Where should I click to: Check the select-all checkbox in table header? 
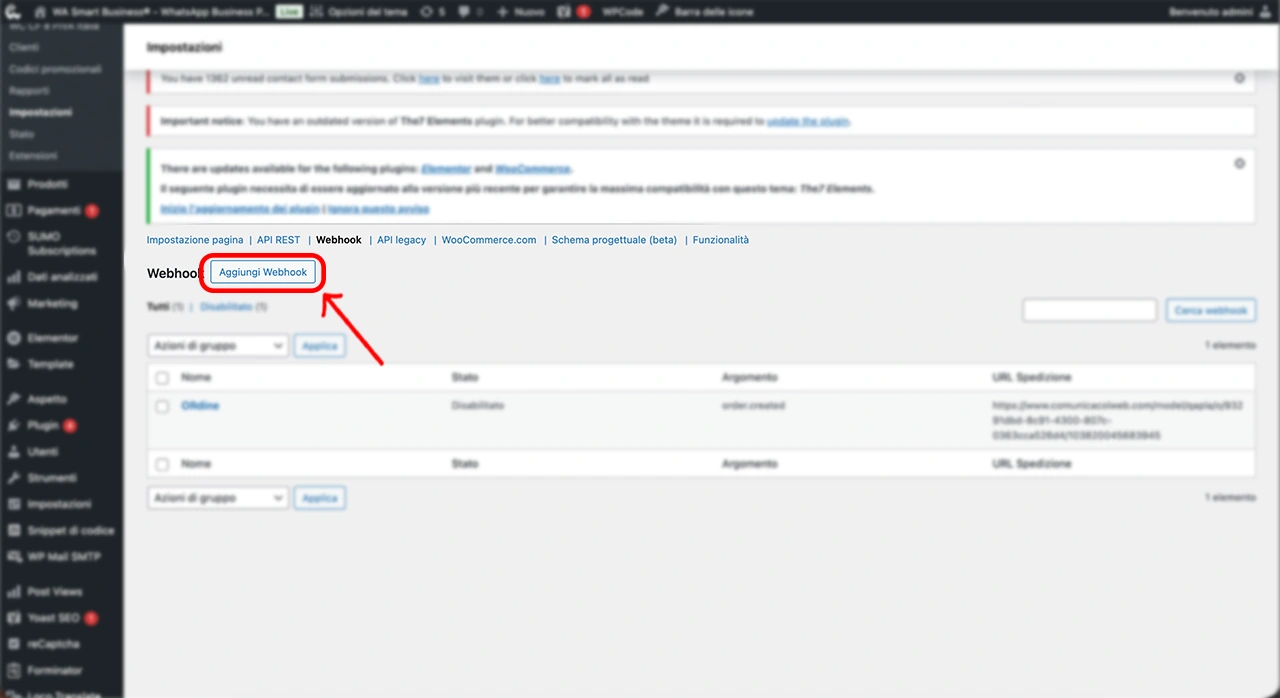point(162,378)
